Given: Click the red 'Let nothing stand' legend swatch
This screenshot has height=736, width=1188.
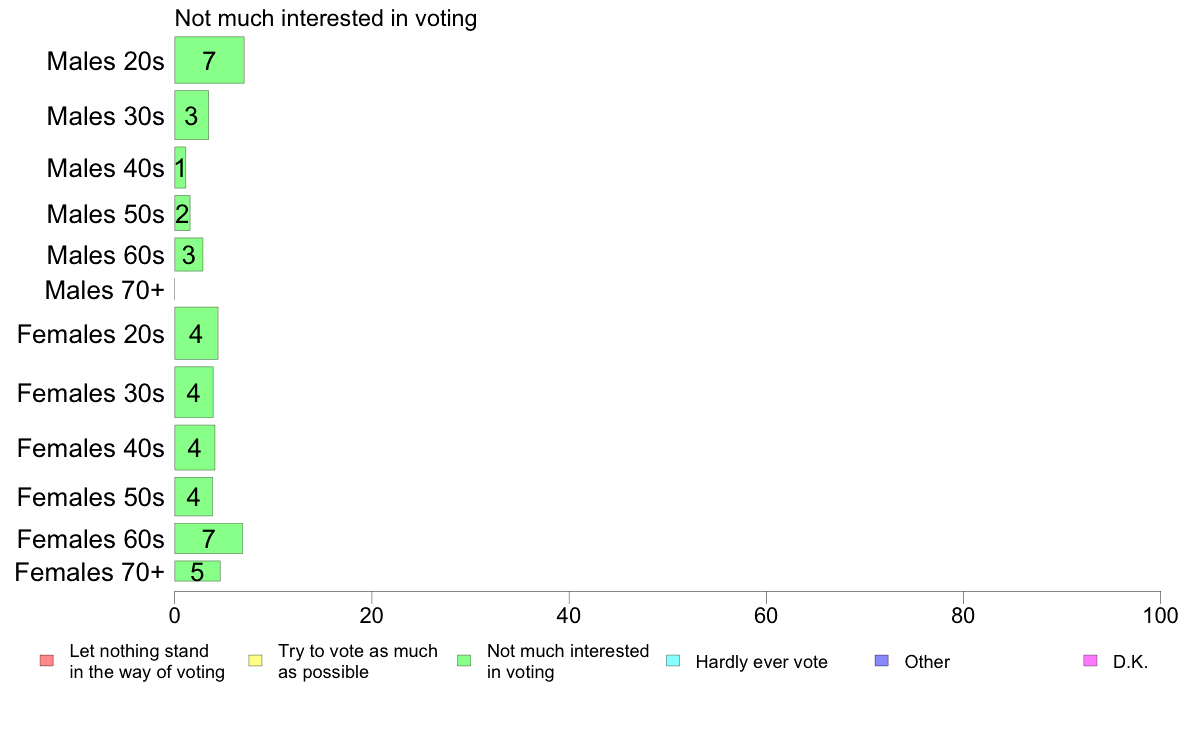Looking at the screenshot, I should click(47, 661).
